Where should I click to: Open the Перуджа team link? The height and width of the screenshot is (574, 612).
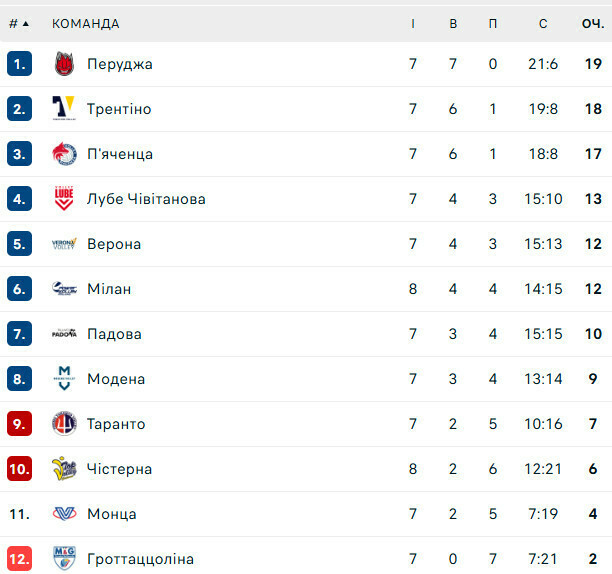click(x=120, y=64)
